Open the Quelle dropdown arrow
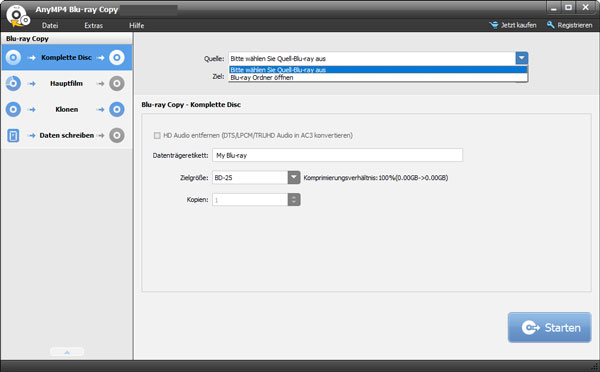This screenshot has height=372, width=600. [522, 58]
